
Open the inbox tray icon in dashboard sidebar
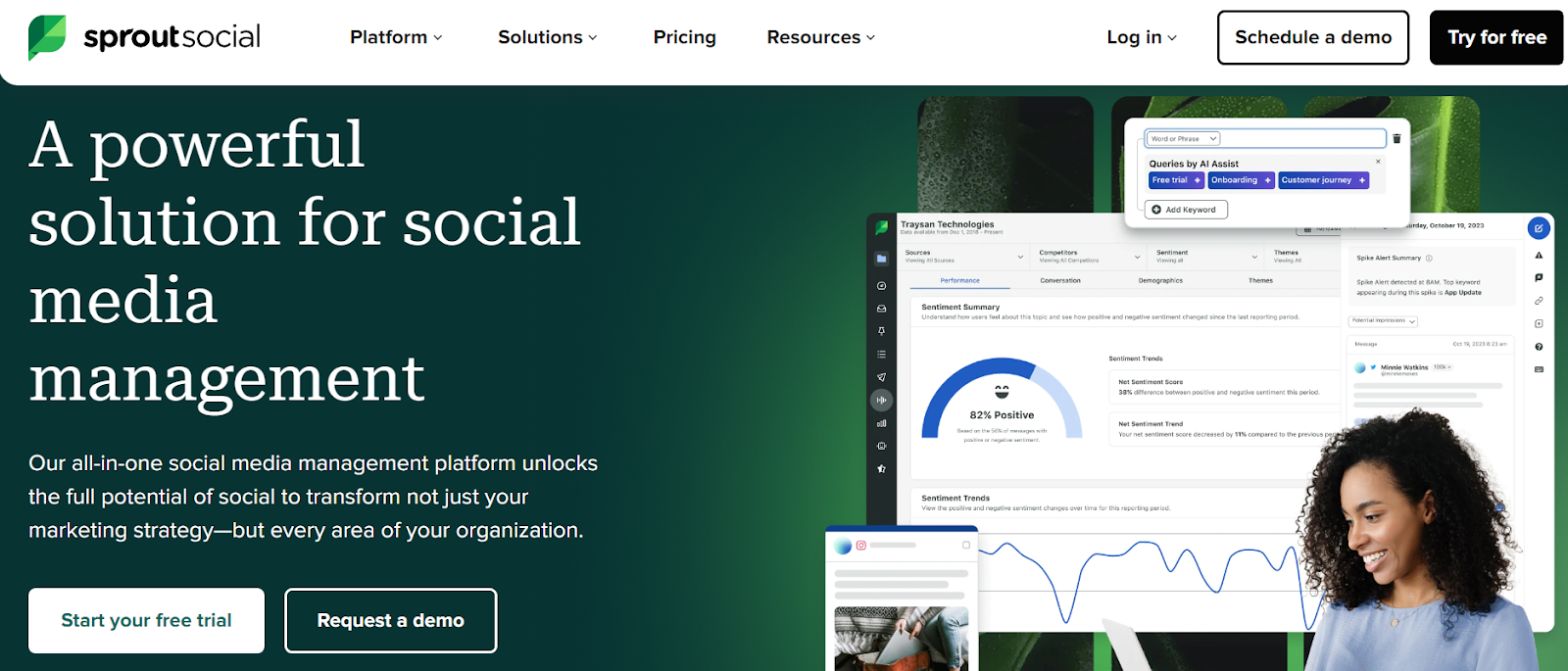(x=881, y=309)
